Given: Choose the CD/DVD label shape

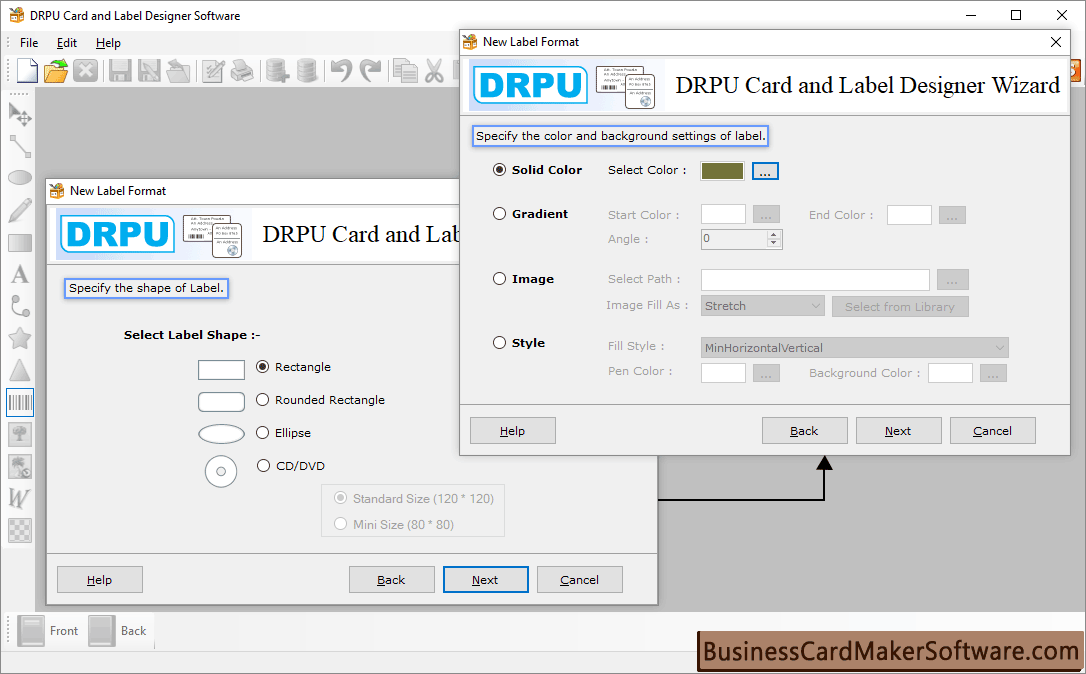Looking at the screenshot, I should point(263,465).
